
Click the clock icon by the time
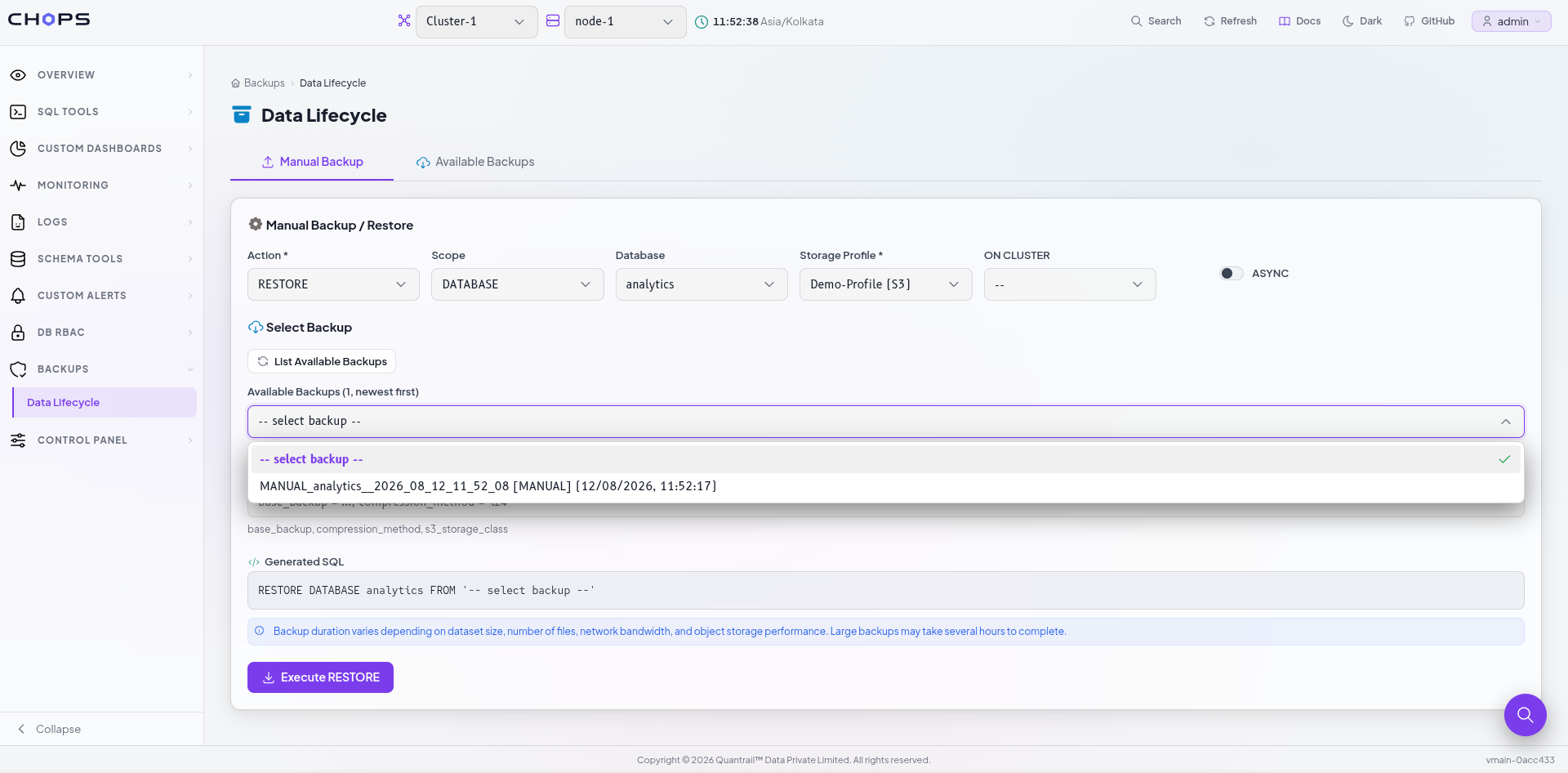click(702, 22)
